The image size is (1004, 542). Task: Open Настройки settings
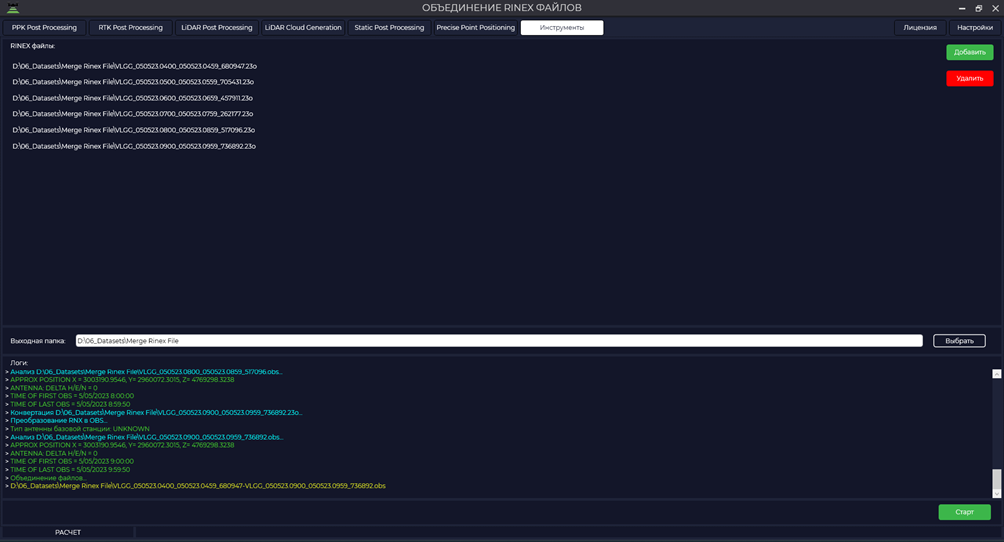point(975,28)
